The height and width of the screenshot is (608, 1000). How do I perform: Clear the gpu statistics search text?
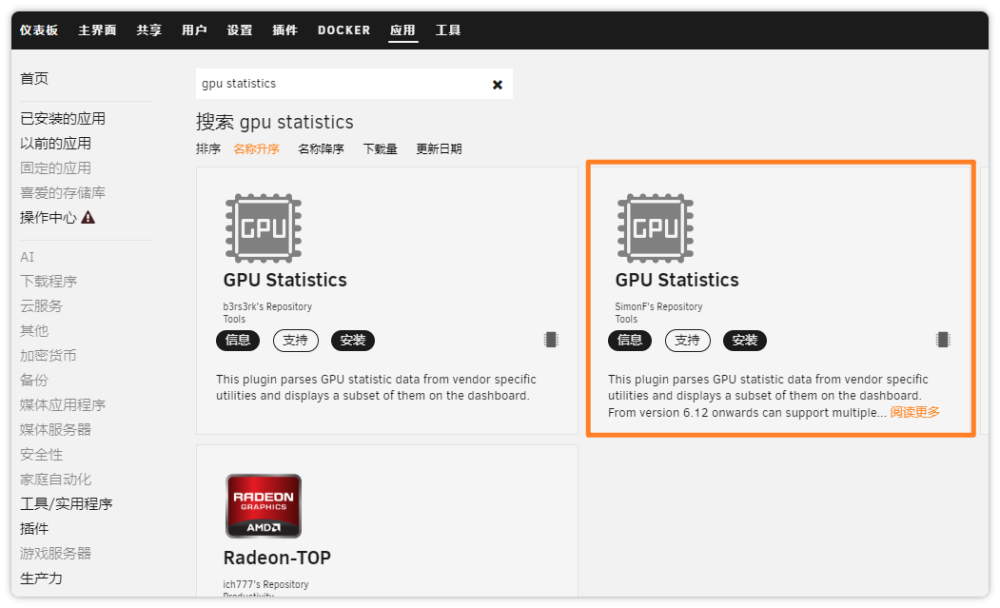tap(497, 84)
